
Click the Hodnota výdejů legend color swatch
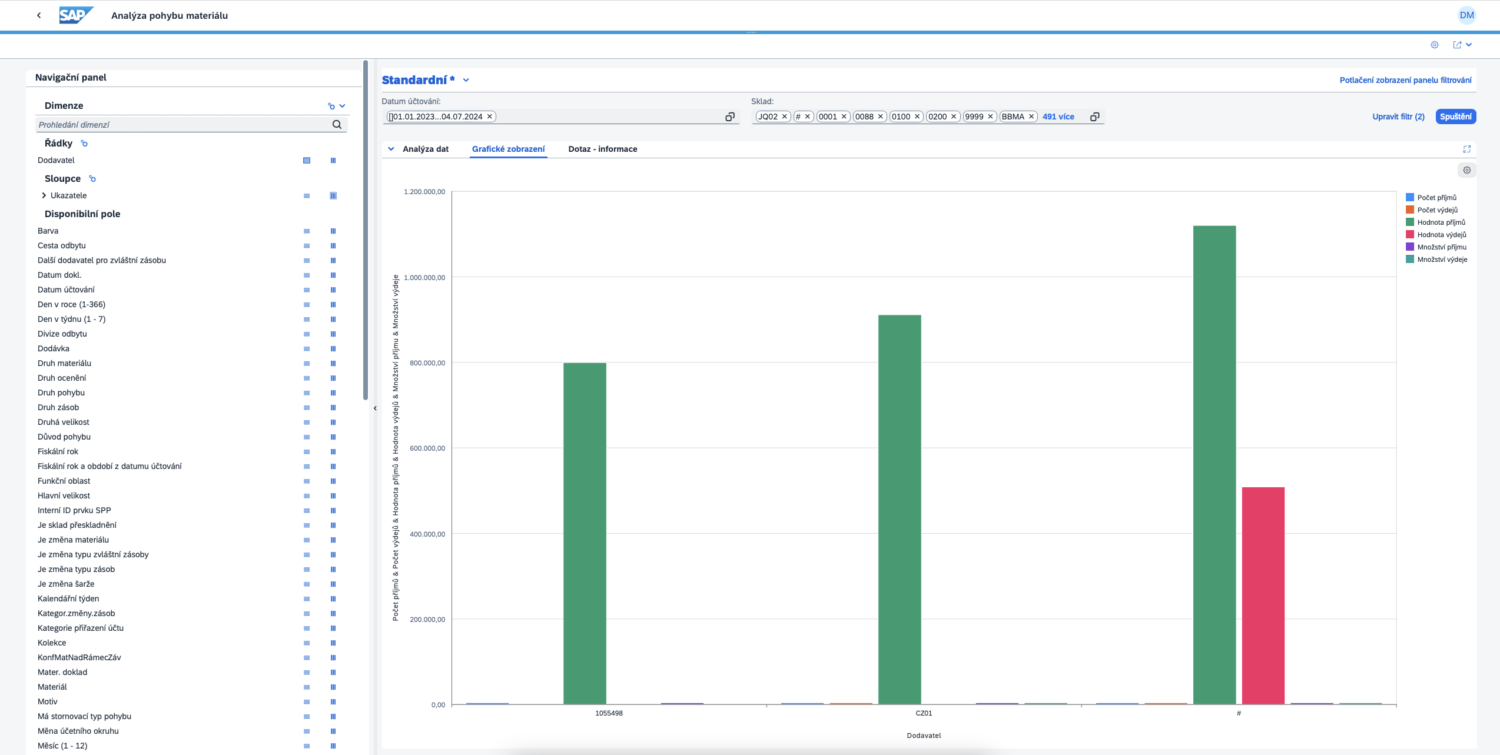pyautogui.click(x=1409, y=234)
